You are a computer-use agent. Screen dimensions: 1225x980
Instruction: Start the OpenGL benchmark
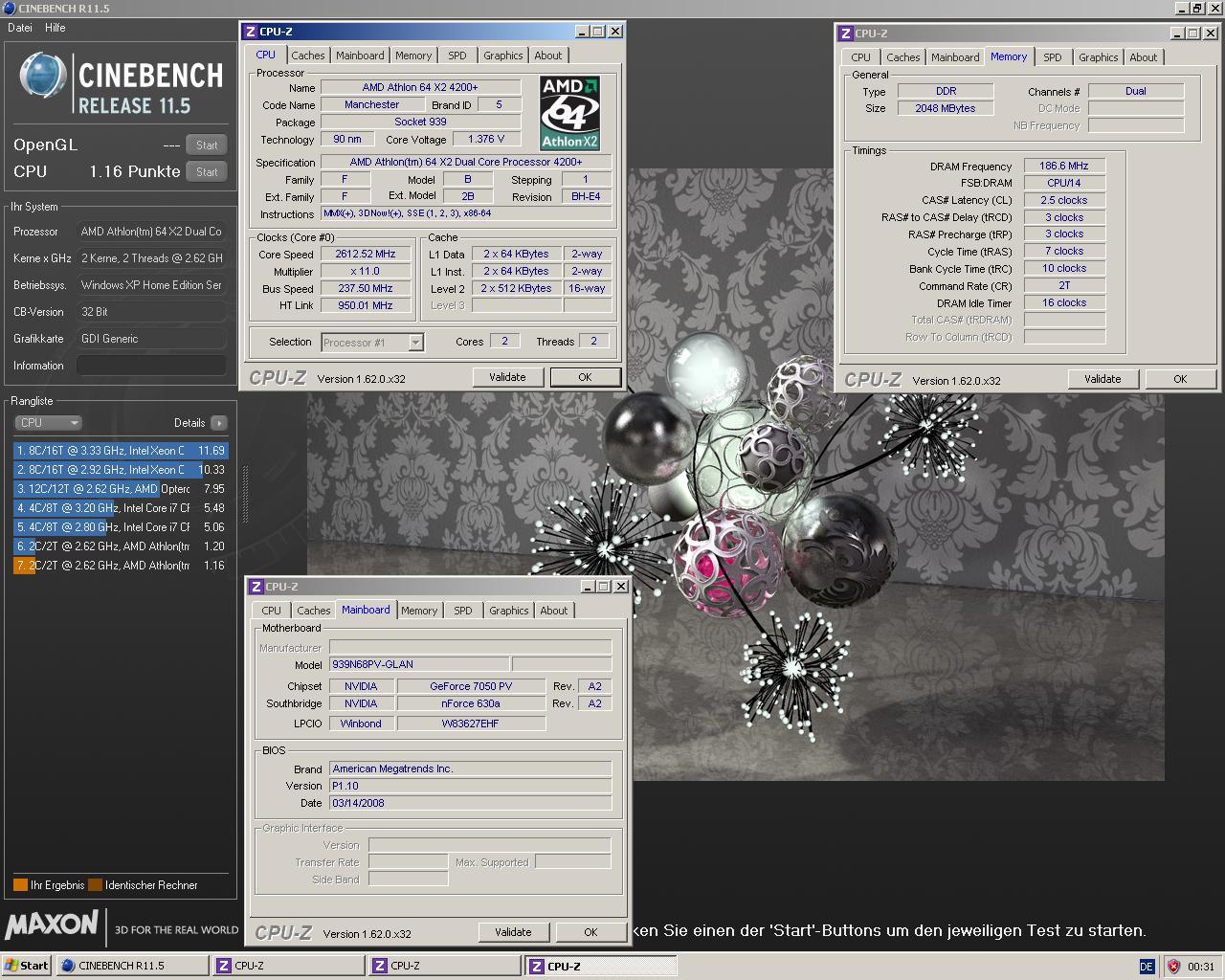pyautogui.click(x=207, y=145)
